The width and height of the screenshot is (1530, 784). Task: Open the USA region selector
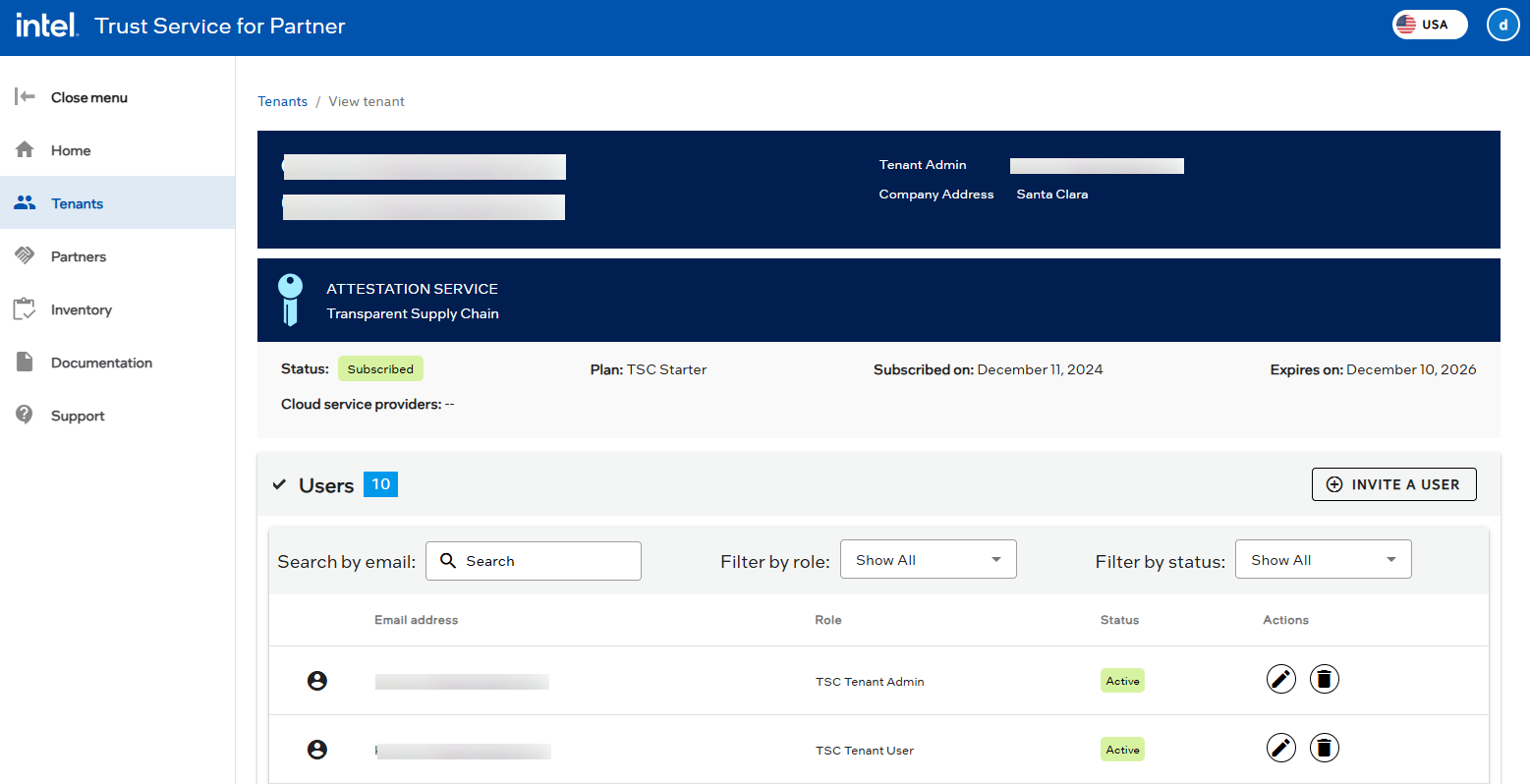coord(1430,25)
